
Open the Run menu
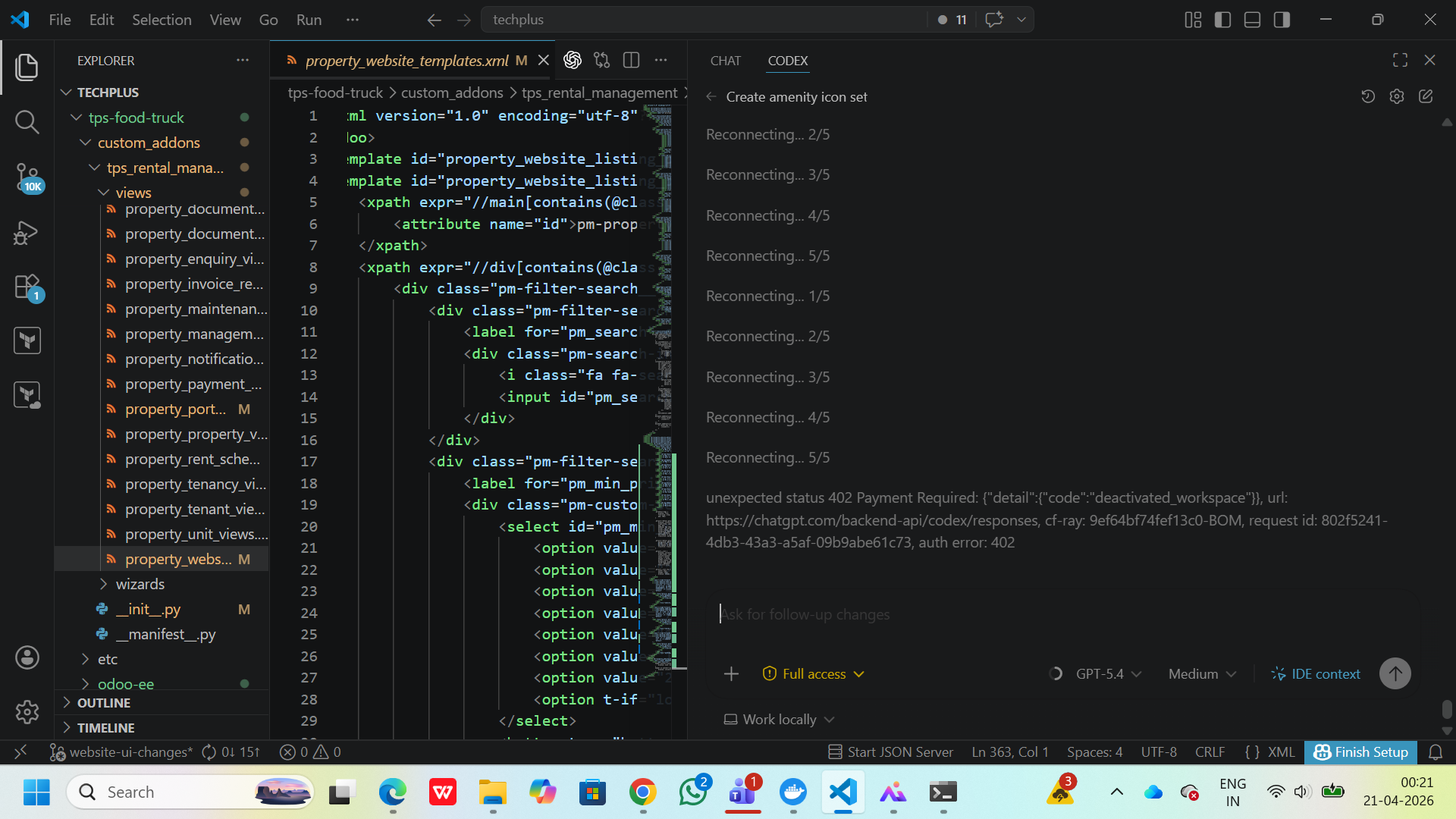click(x=309, y=20)
